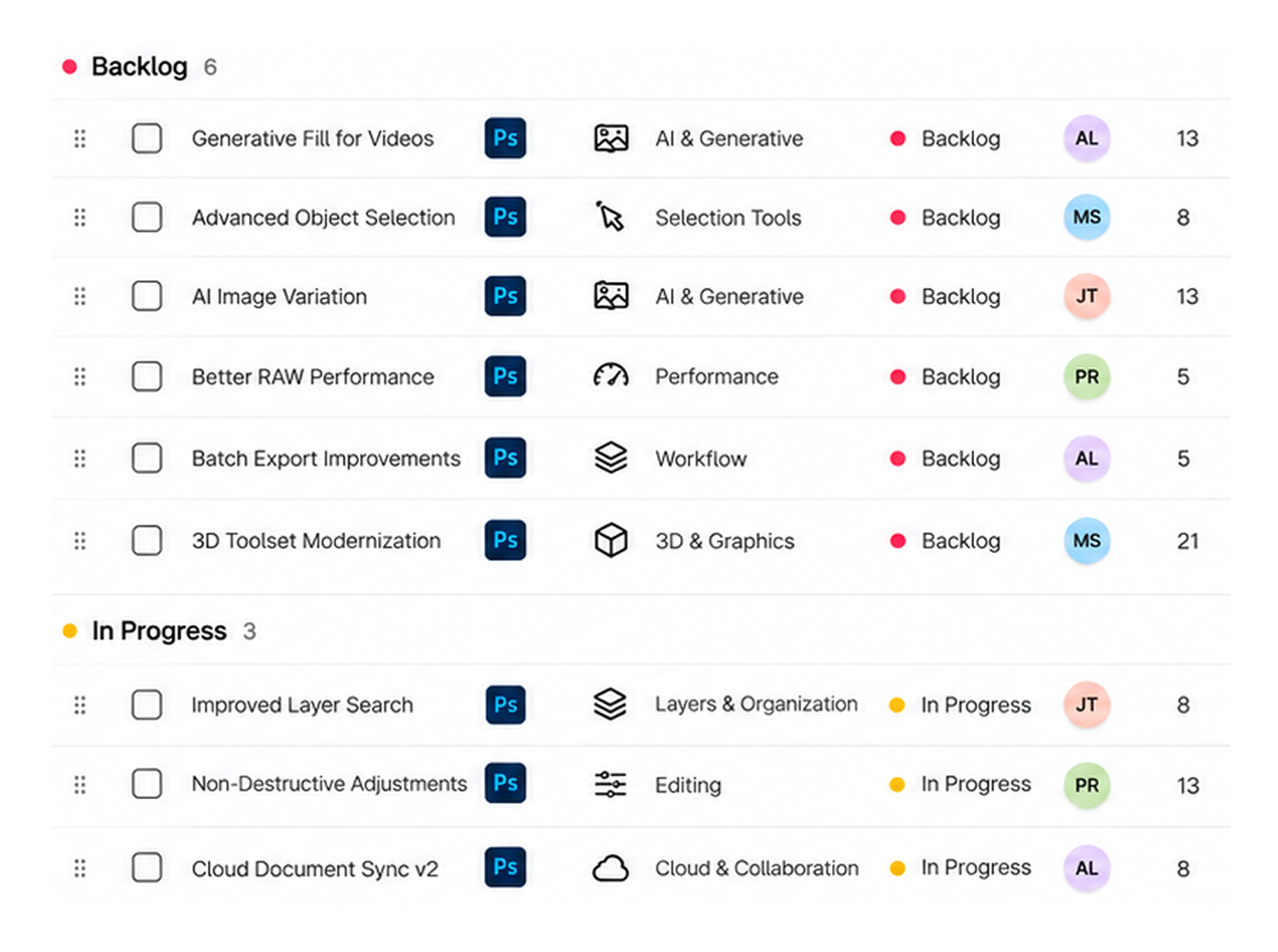
Task: Click the speedometer icon next to Performance
Action: 611,376
